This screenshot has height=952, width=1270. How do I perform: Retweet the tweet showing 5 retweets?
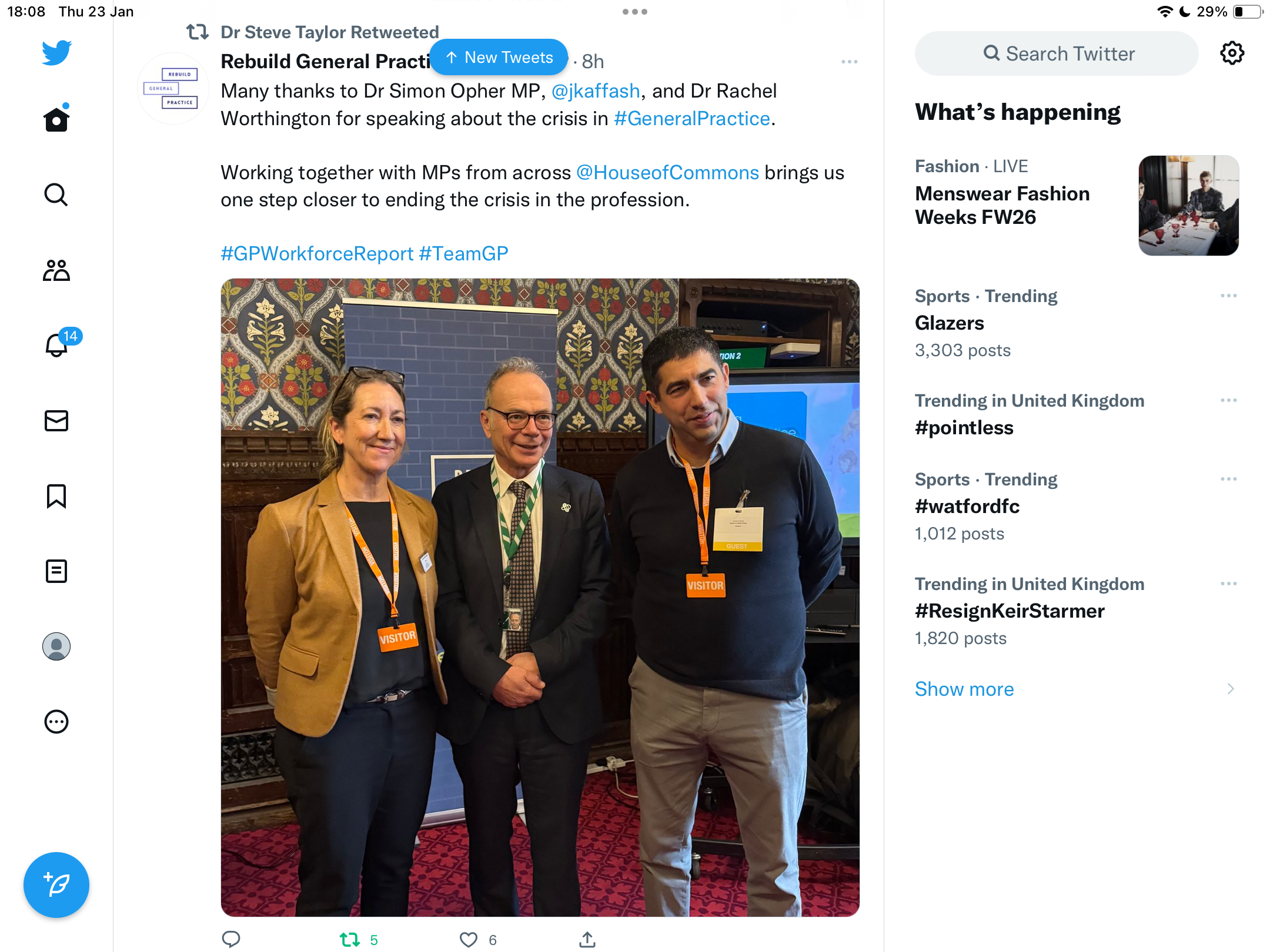(350, 940)
